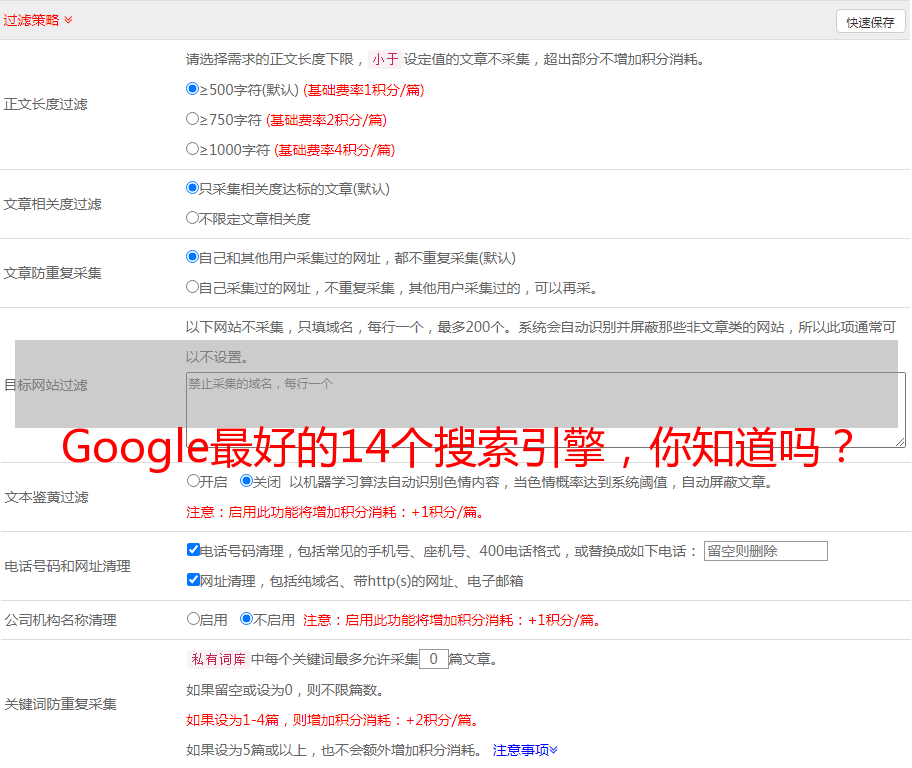Click the 快速保存 button
The width and height of the screenshot is (912, 768).
click(870, 22)
